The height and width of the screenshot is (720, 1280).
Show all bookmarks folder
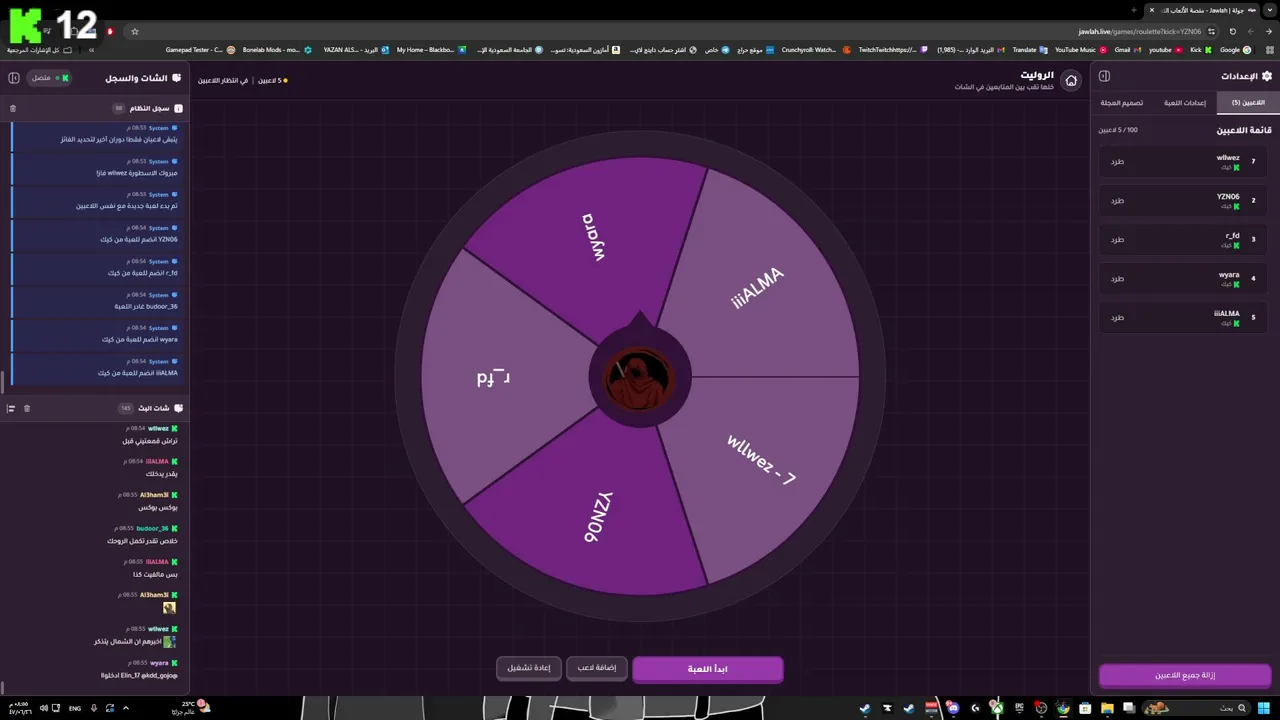pyautogui.click(x=39, y=49)
